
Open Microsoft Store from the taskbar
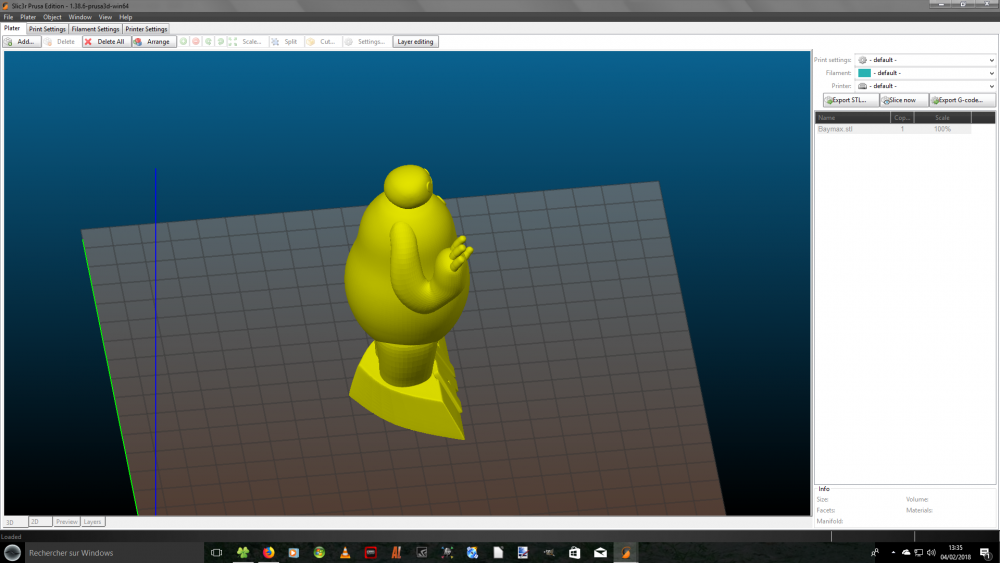tap(575, 553)
